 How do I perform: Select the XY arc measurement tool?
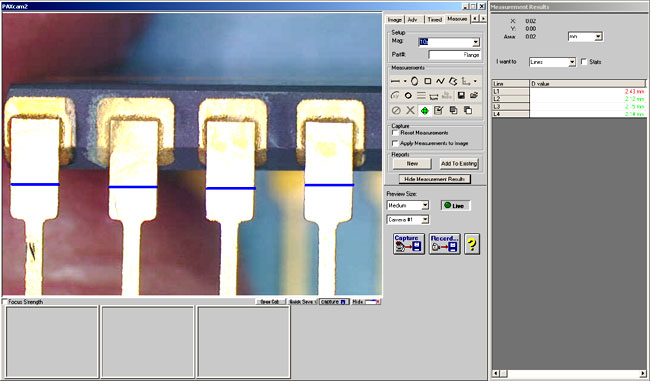395,96
